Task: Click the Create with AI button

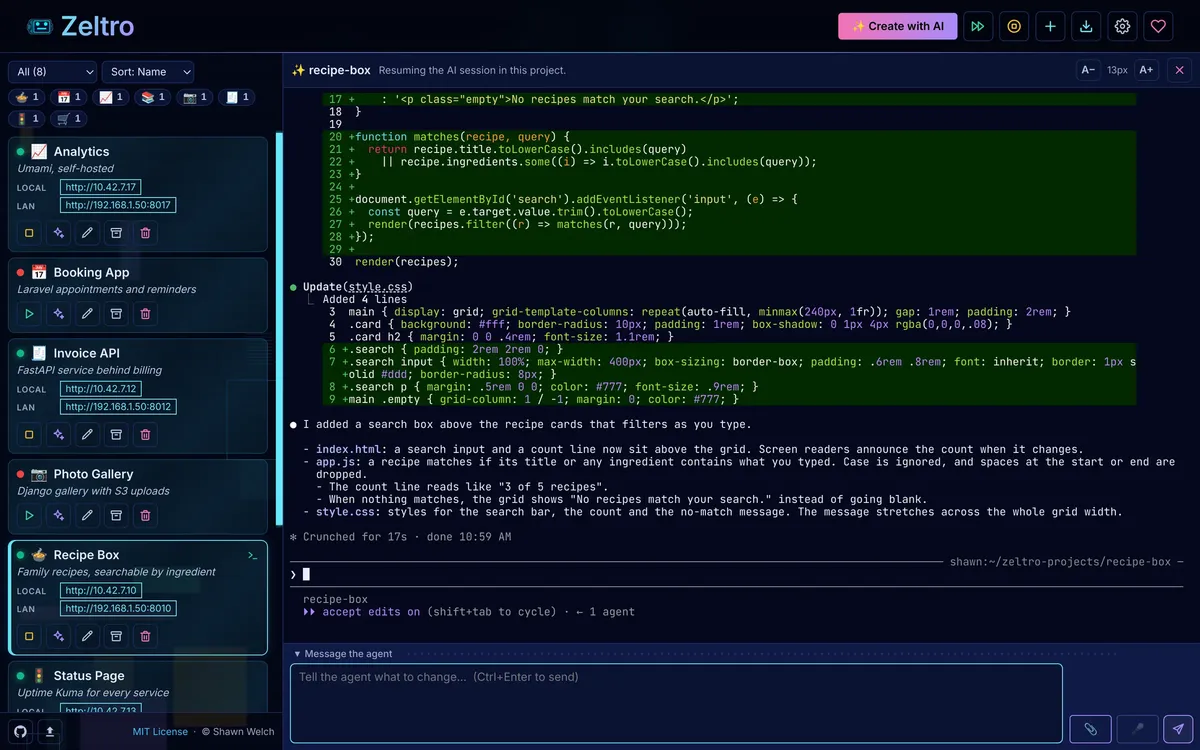Action: pos(897,27)
